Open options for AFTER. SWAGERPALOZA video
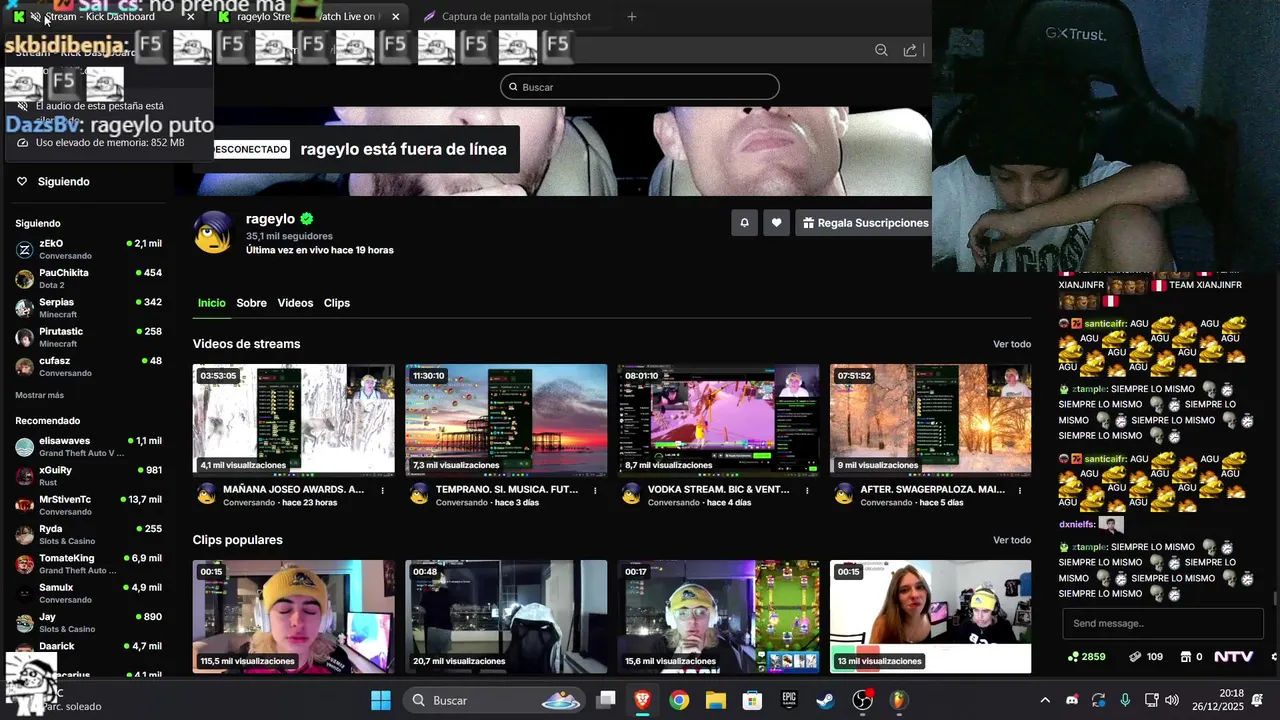 point(1020,490)
